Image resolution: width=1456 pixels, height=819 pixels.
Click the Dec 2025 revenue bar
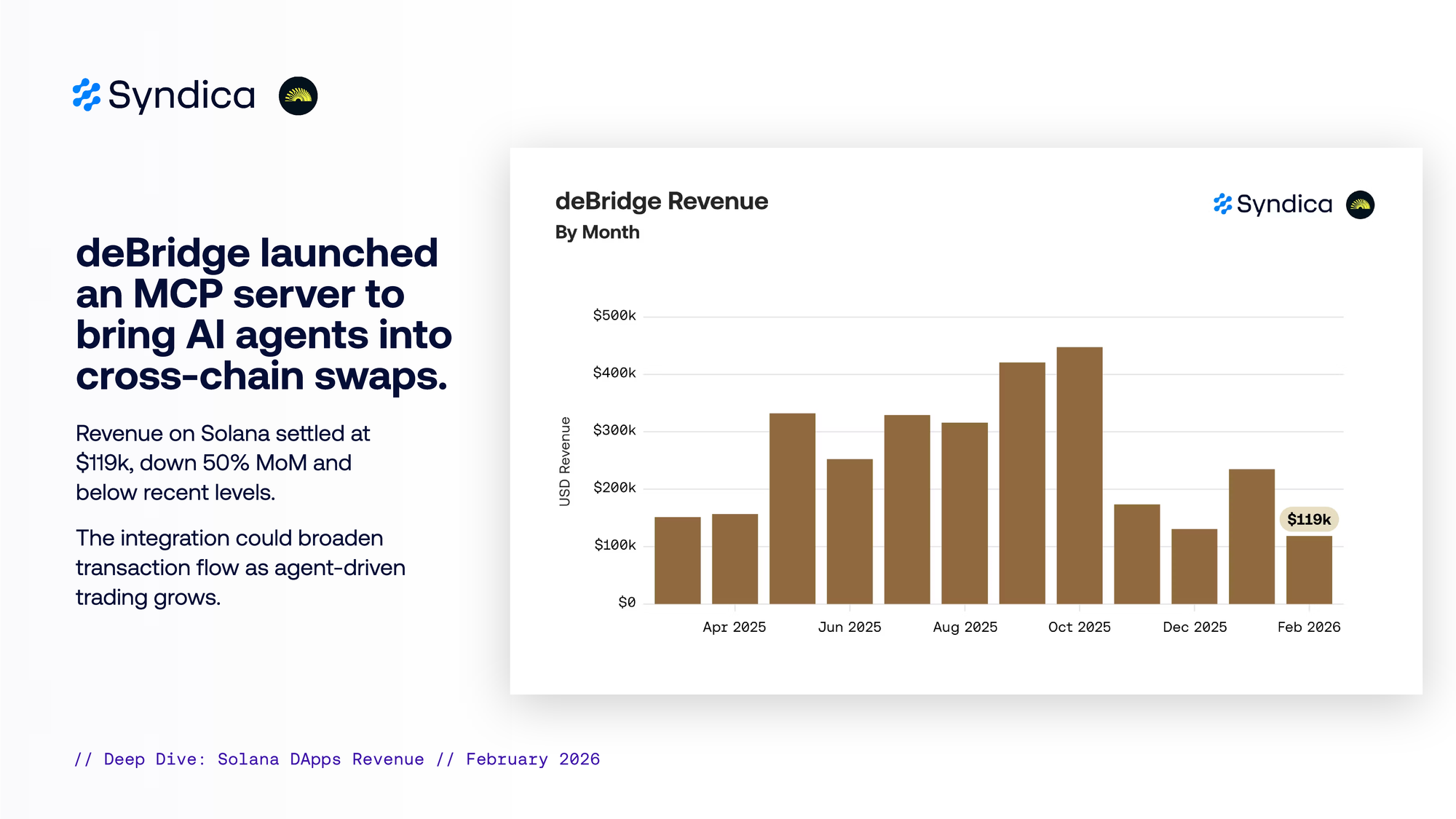coord(1194,566)
